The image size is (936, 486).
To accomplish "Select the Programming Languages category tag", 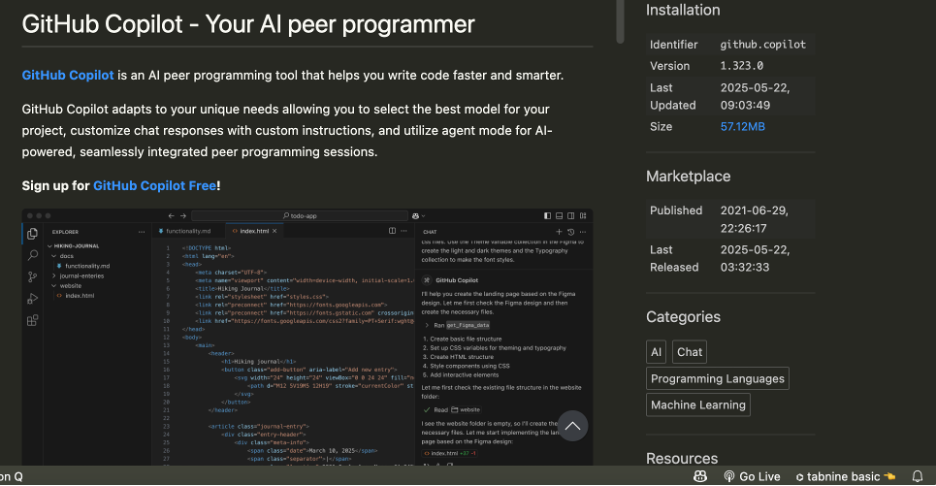I will pyautogui.click(x=718, y=379).
